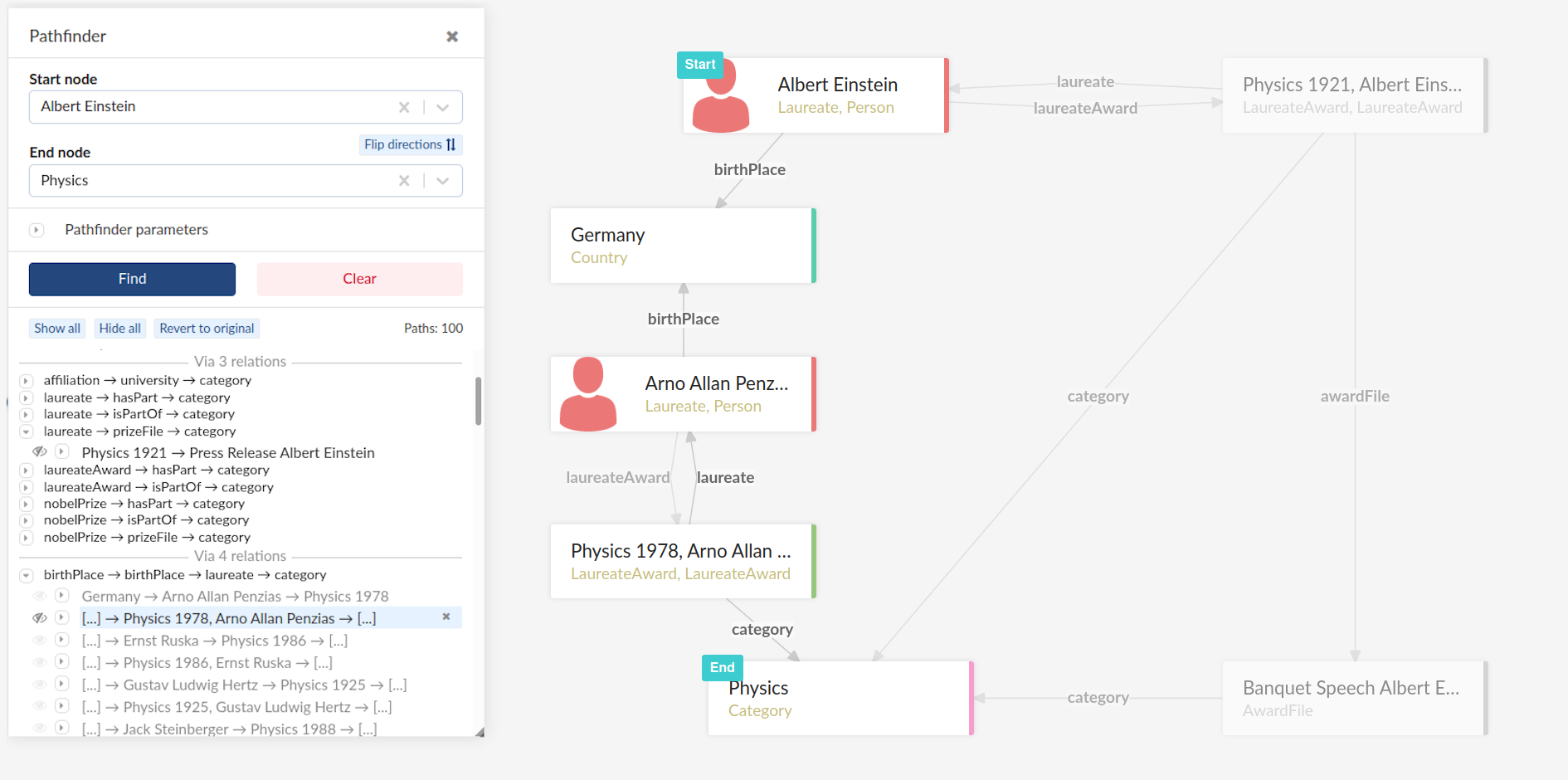This screenshot has width=1568, height=780.
Task: Collapse laureate → prizeFile → category group
Action: point(27,431)
